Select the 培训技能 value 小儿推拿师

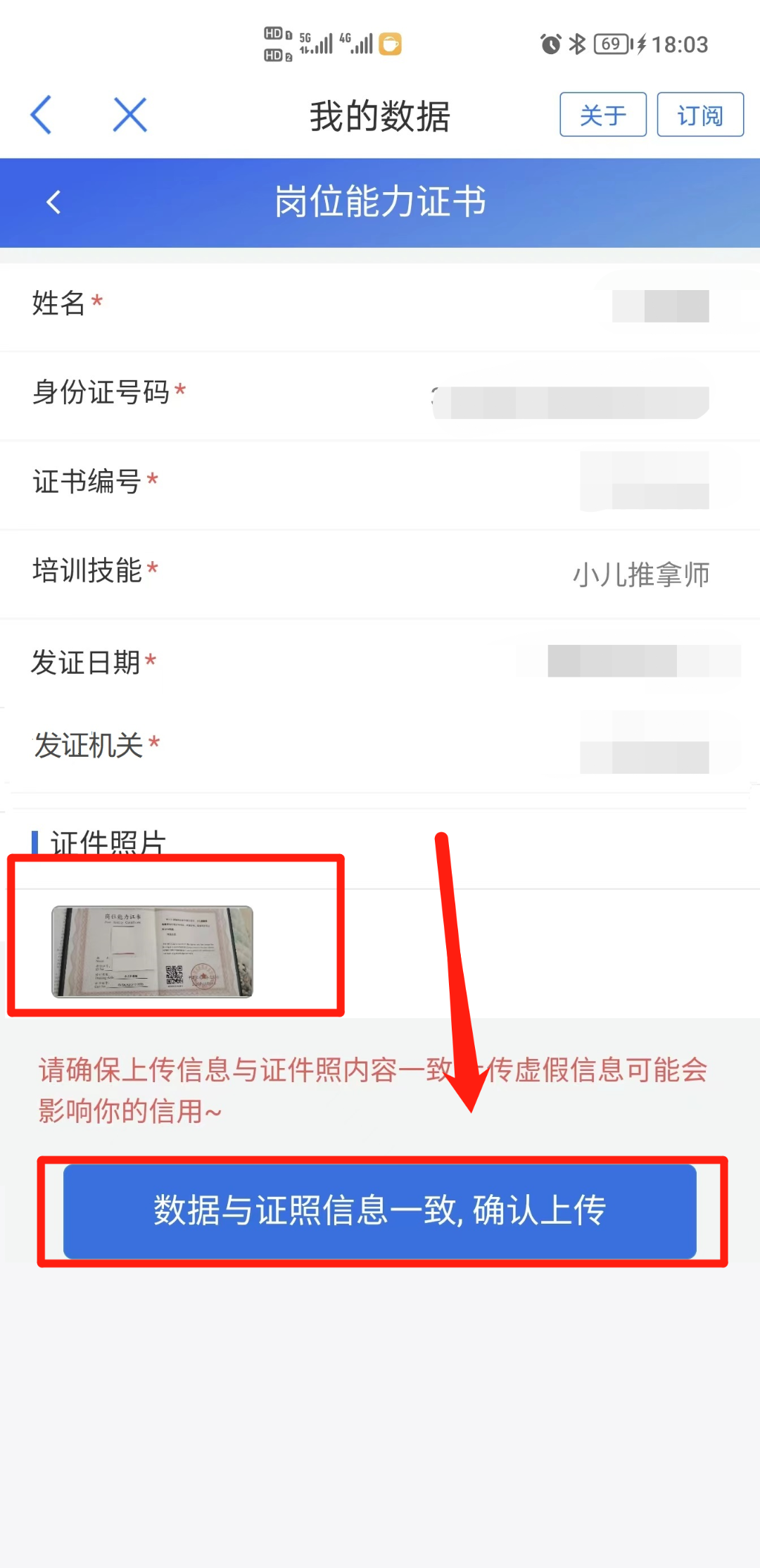[x=641, y=575]
